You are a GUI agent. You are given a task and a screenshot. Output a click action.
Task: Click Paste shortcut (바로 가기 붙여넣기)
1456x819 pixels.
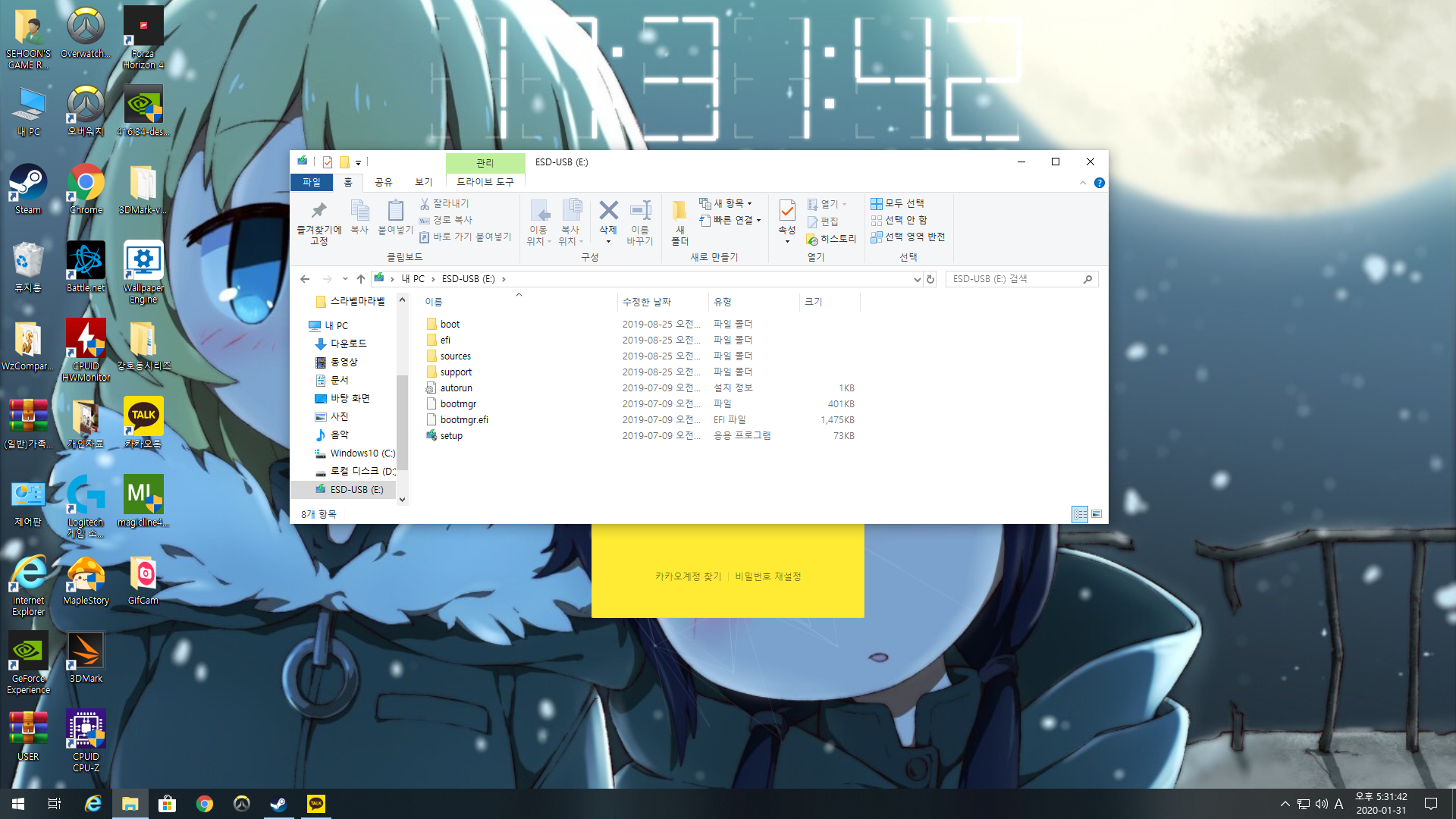(466, 237)
